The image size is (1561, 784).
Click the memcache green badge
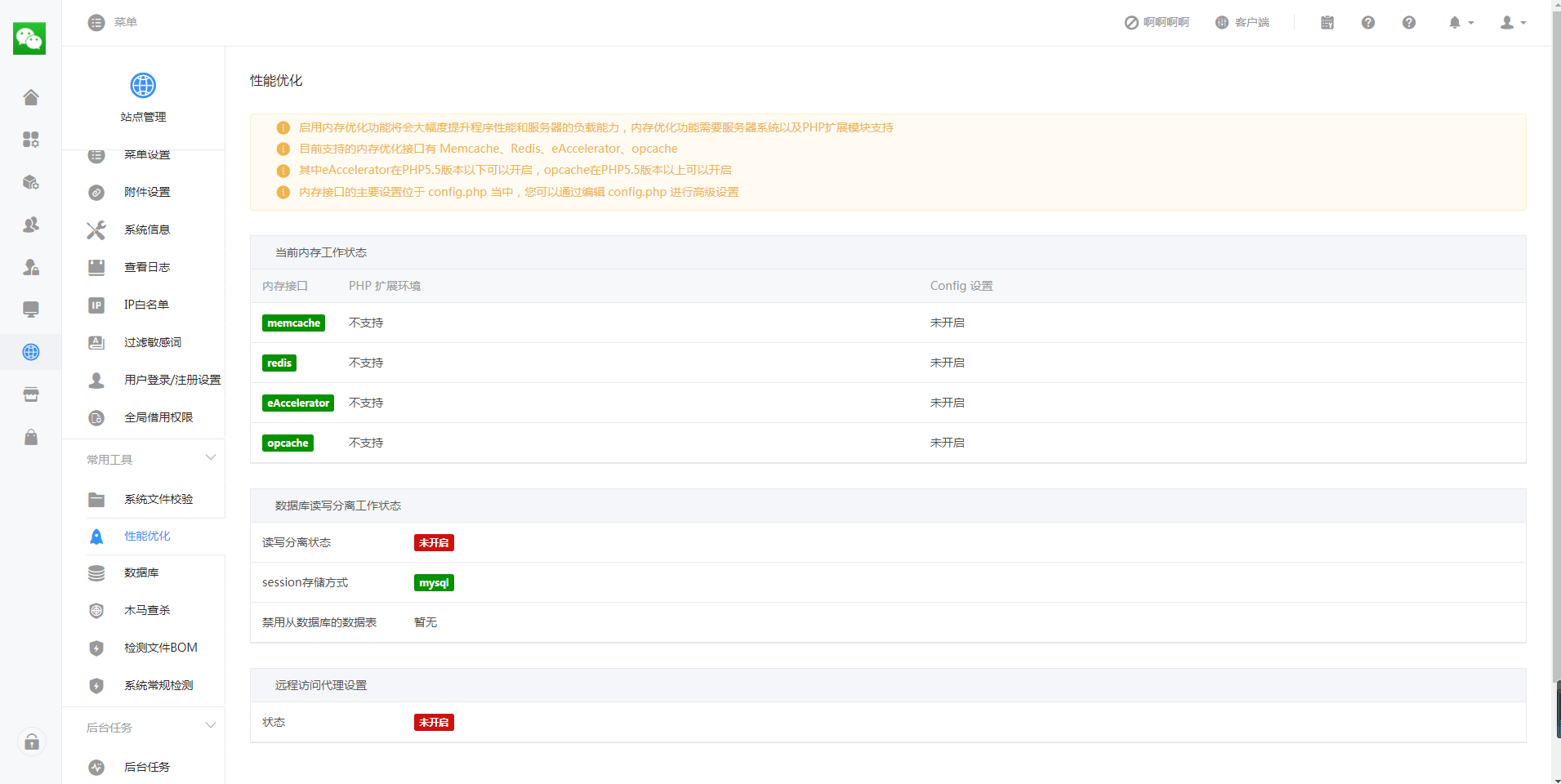coord(293,323)
